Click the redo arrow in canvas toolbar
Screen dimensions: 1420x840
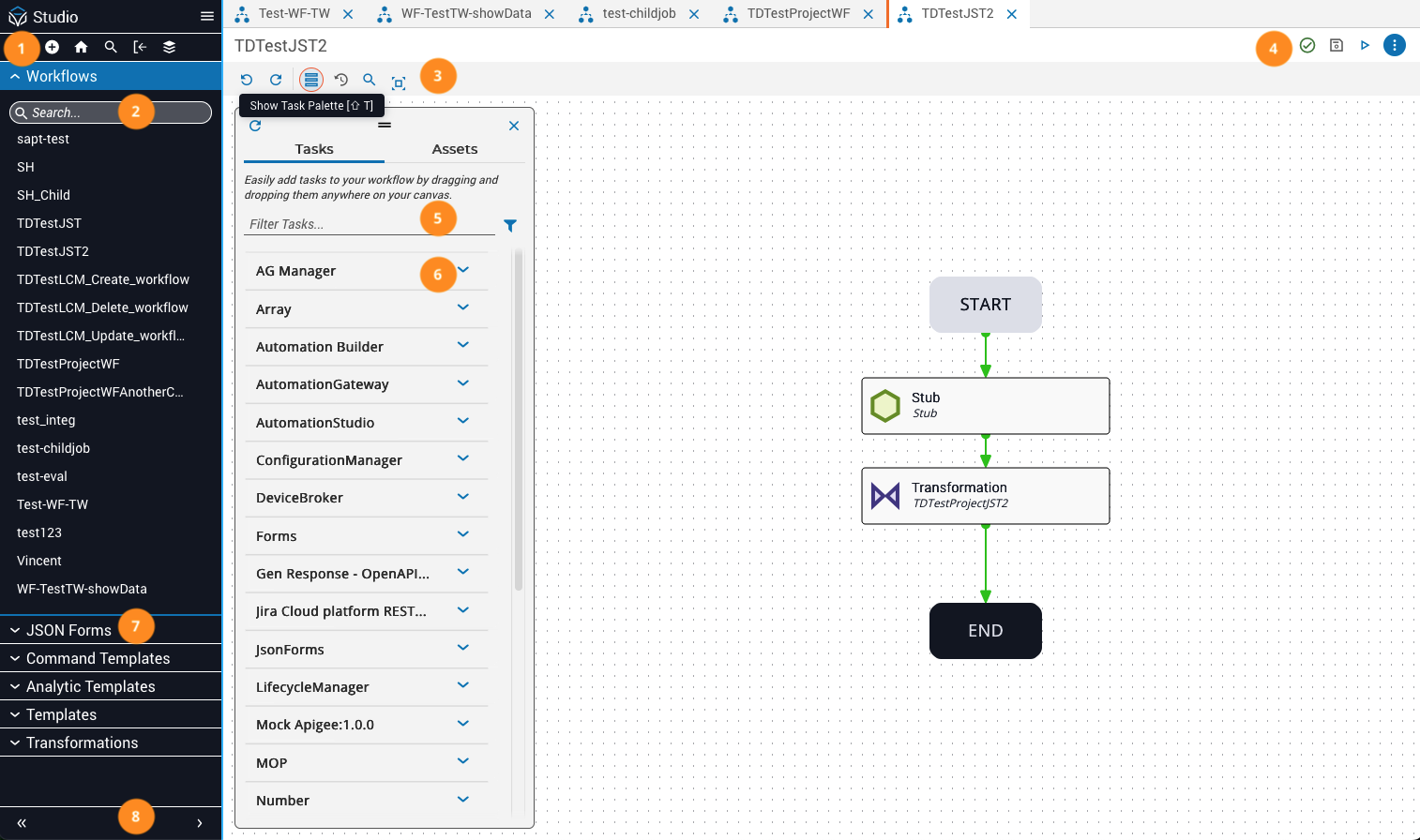tap(276, 81)
